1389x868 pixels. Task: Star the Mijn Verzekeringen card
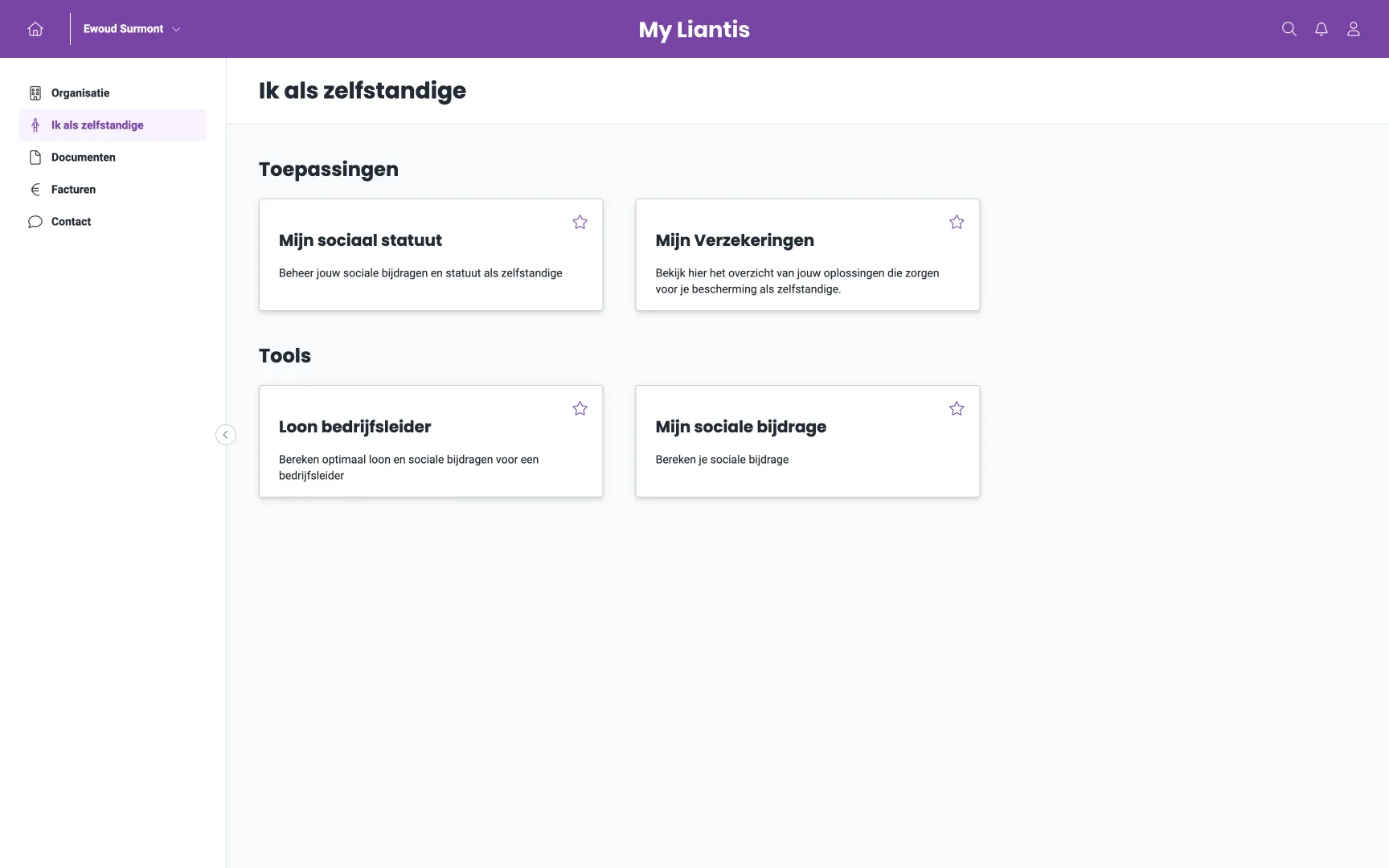[957, 222]
